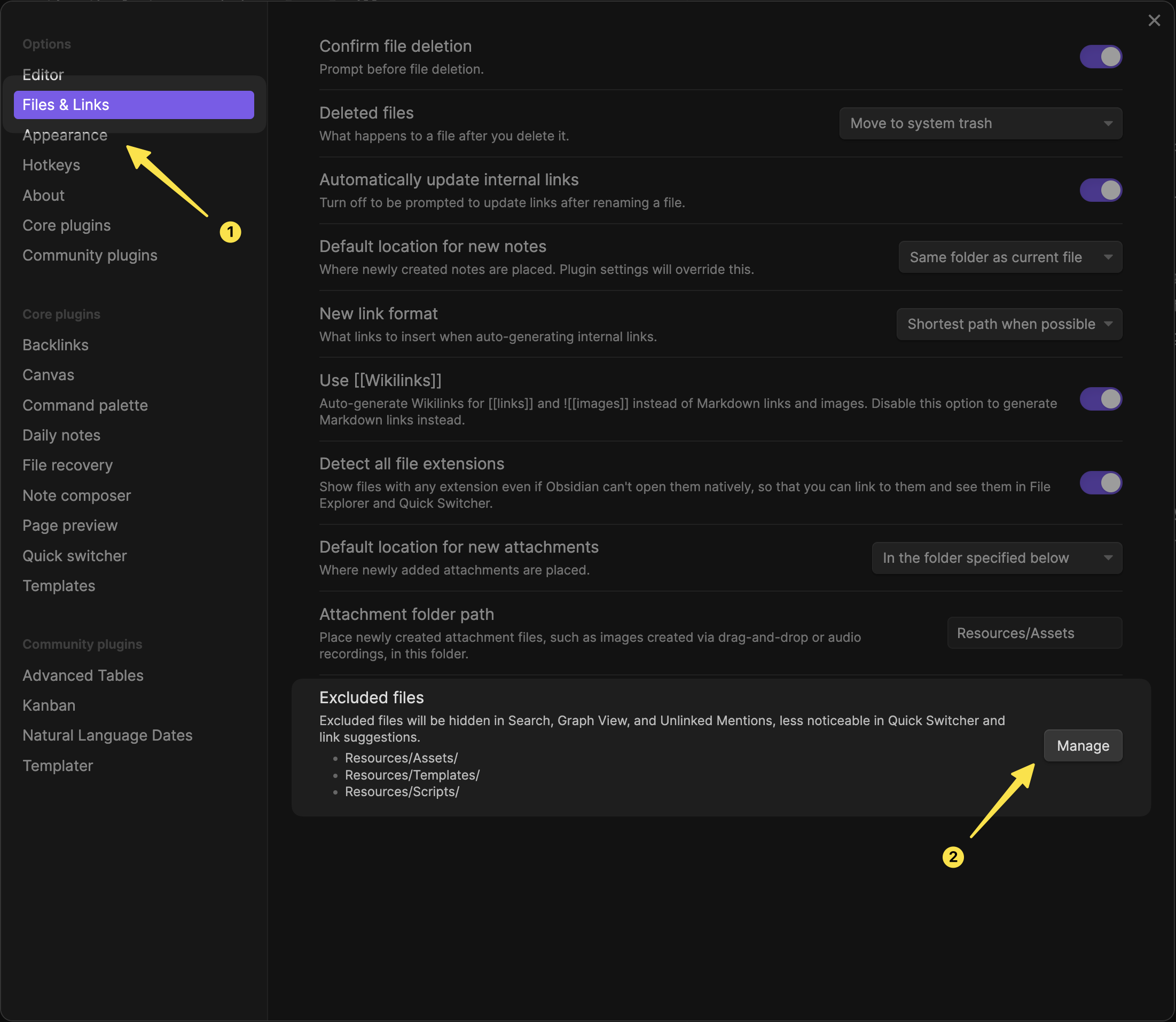This screenshot has width=1176, height=1022.
Task: Click the Editor settings icon
Action: 43,73
